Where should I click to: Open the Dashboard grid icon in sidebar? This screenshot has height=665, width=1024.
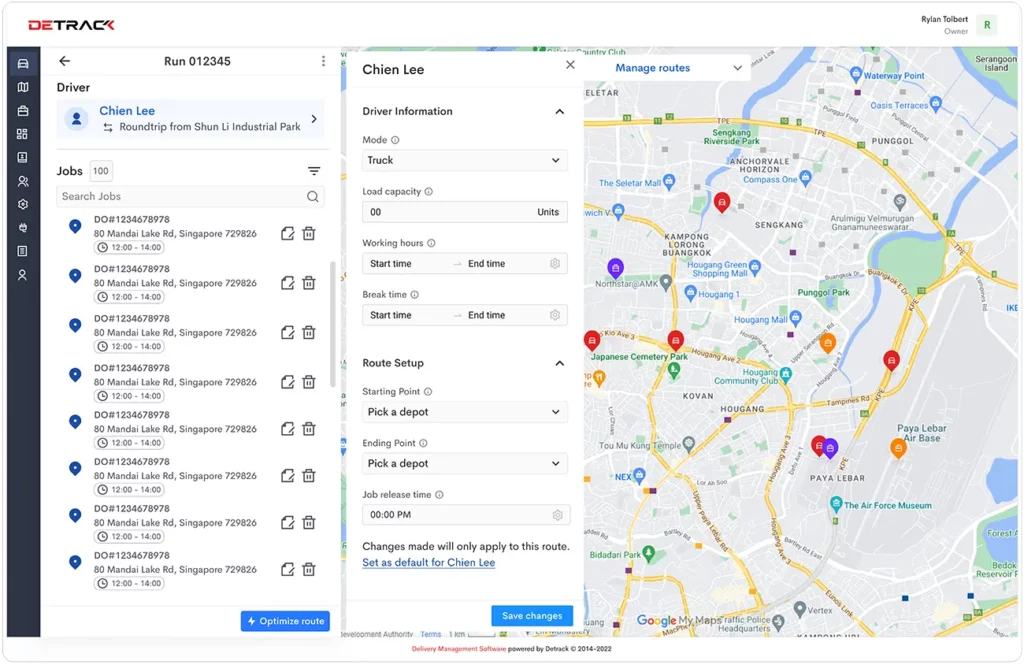(x=22, y=135)
